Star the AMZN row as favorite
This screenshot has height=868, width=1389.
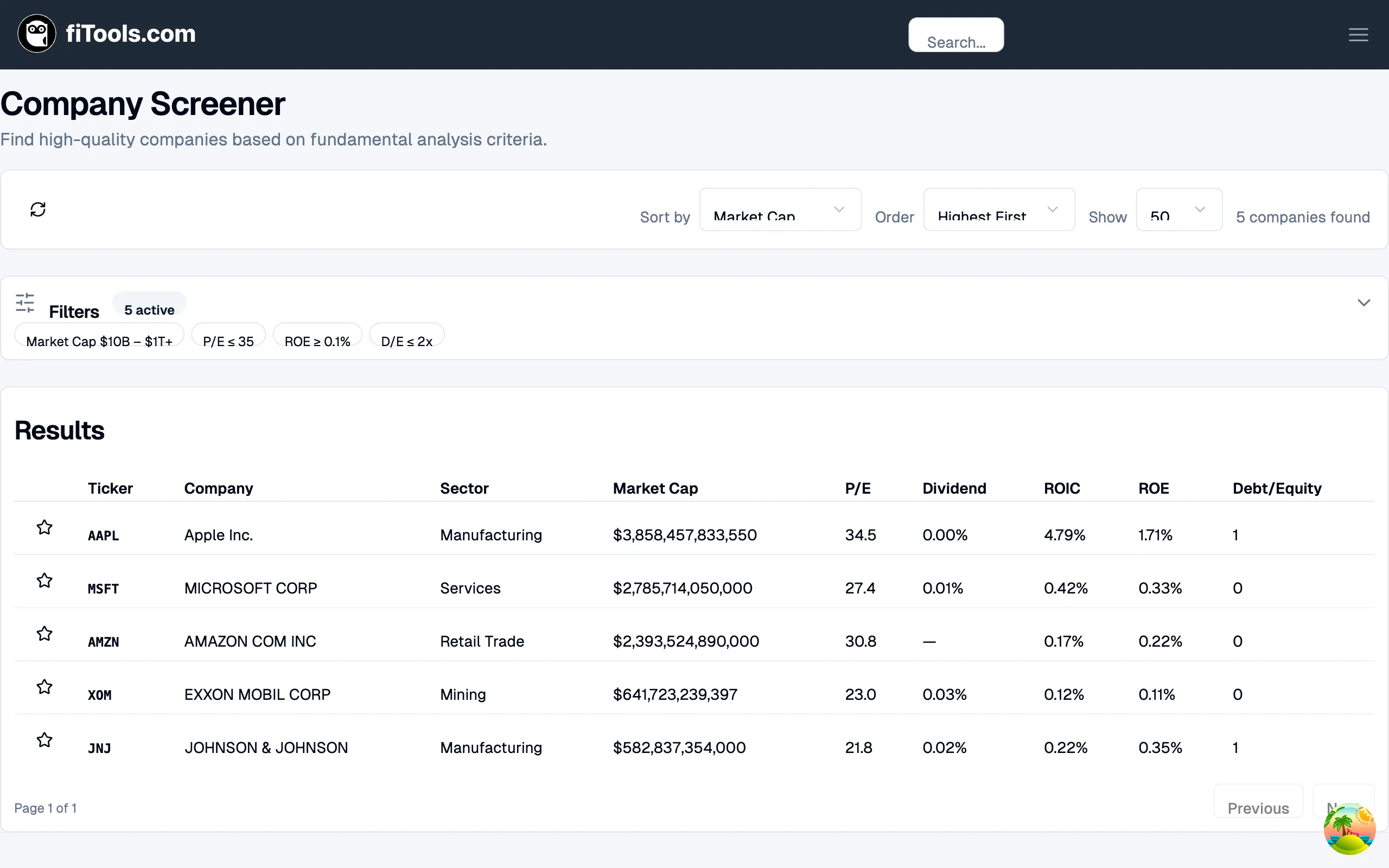[45, 633]
